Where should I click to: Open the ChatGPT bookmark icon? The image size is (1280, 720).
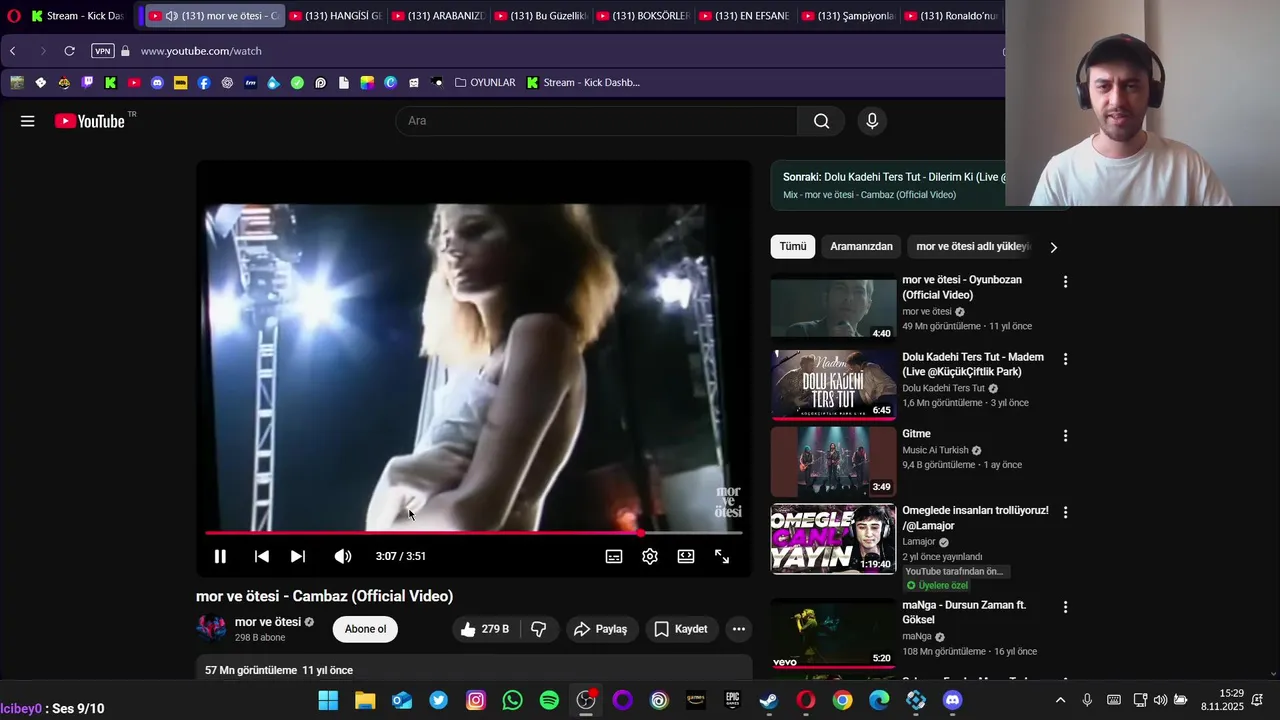(x=227, y=83)
